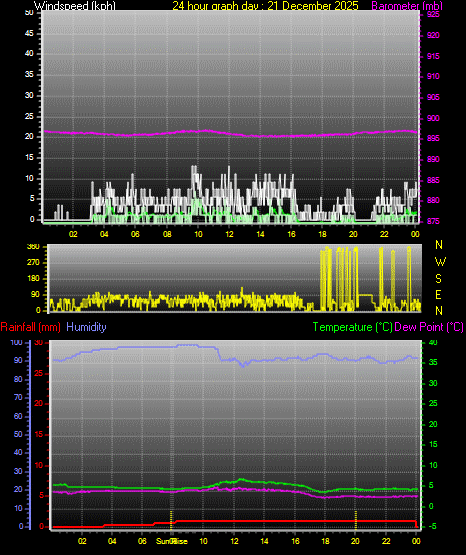Click the "270" wind direction axis value
The height and width of the screenshot is (555, 466).
click(33, 263)
